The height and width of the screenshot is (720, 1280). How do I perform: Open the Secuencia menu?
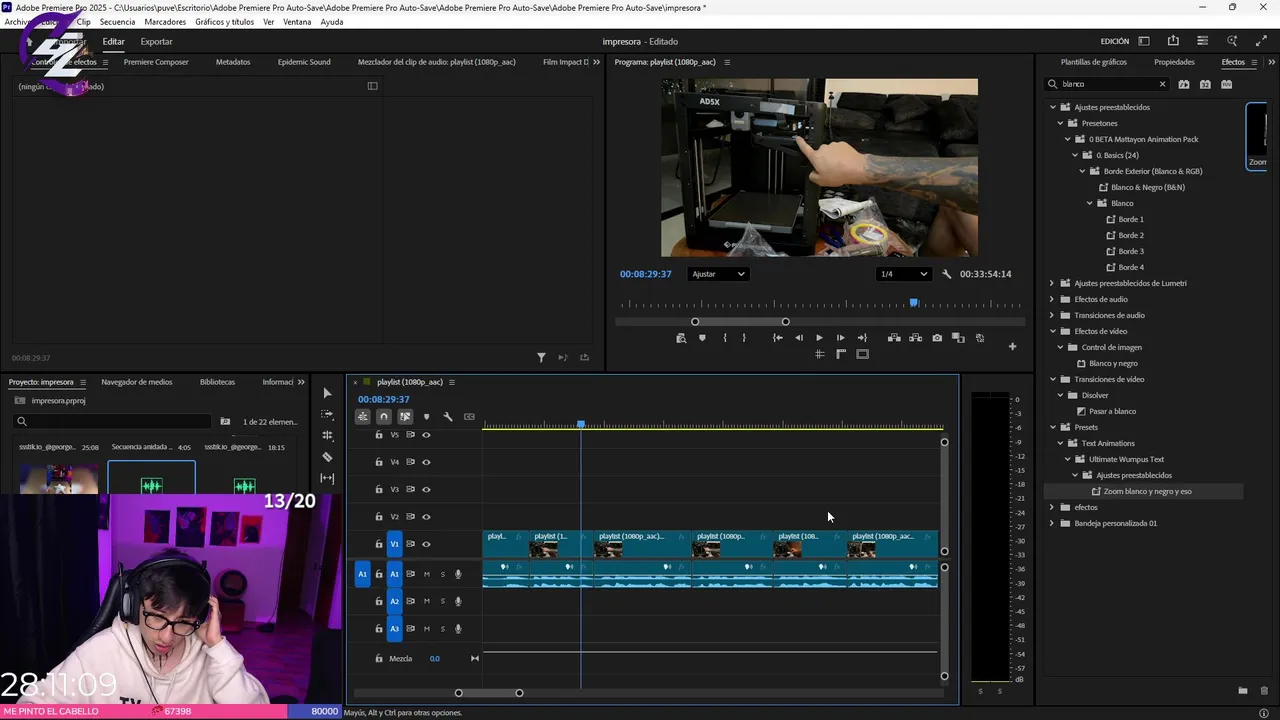coord(116,21)
